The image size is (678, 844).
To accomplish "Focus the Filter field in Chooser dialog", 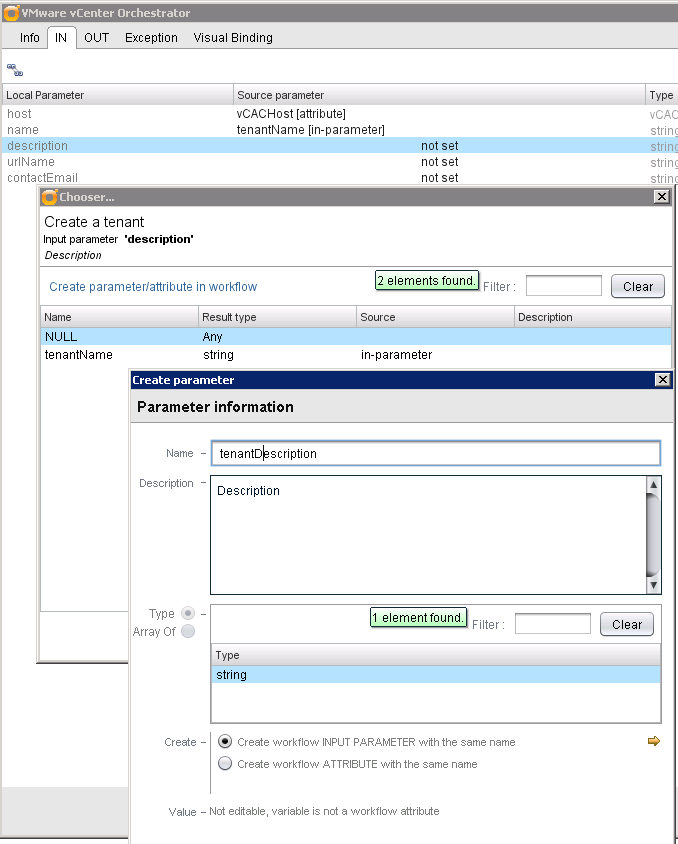I will [x=563, y=286].
